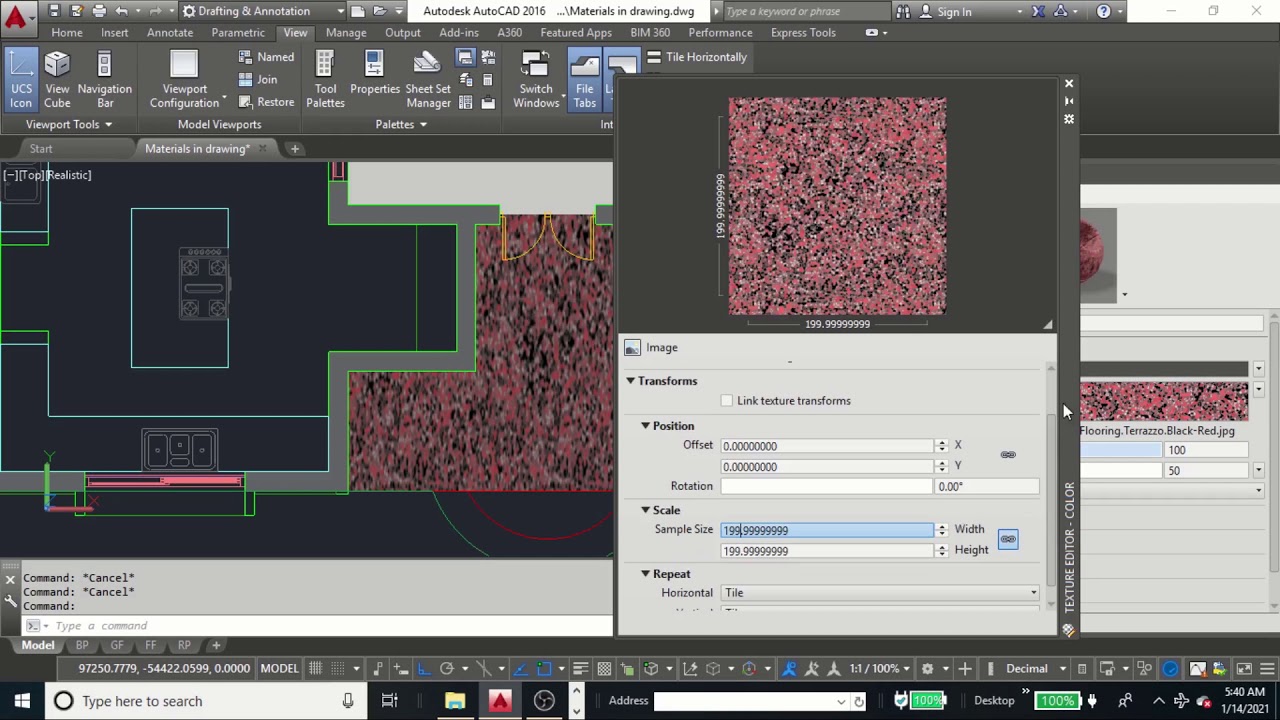Open the Decimal units dropdown
1280x720 pixels.
(x=1034, y=668)
